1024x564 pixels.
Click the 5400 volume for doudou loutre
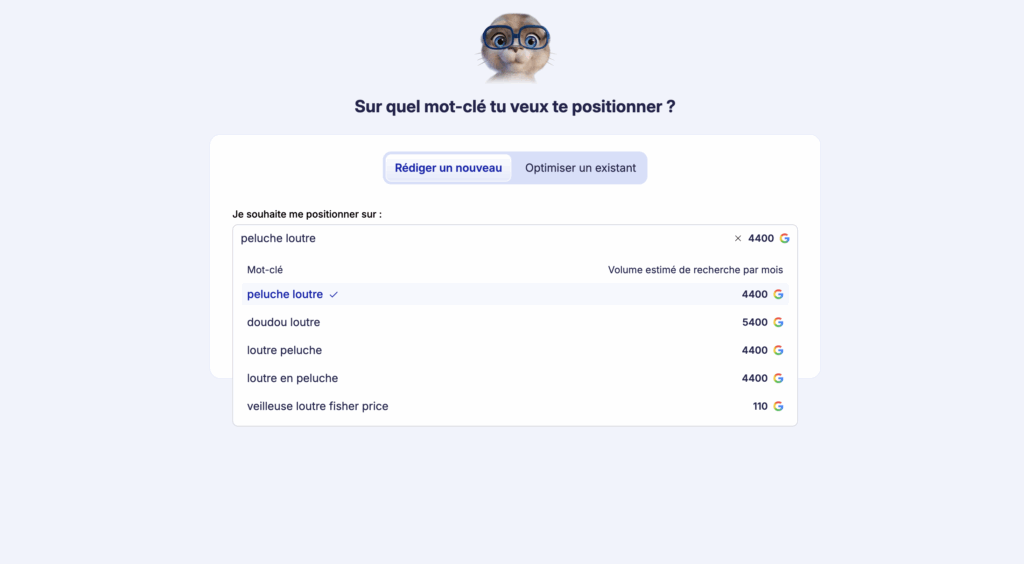tap(754, 322)
